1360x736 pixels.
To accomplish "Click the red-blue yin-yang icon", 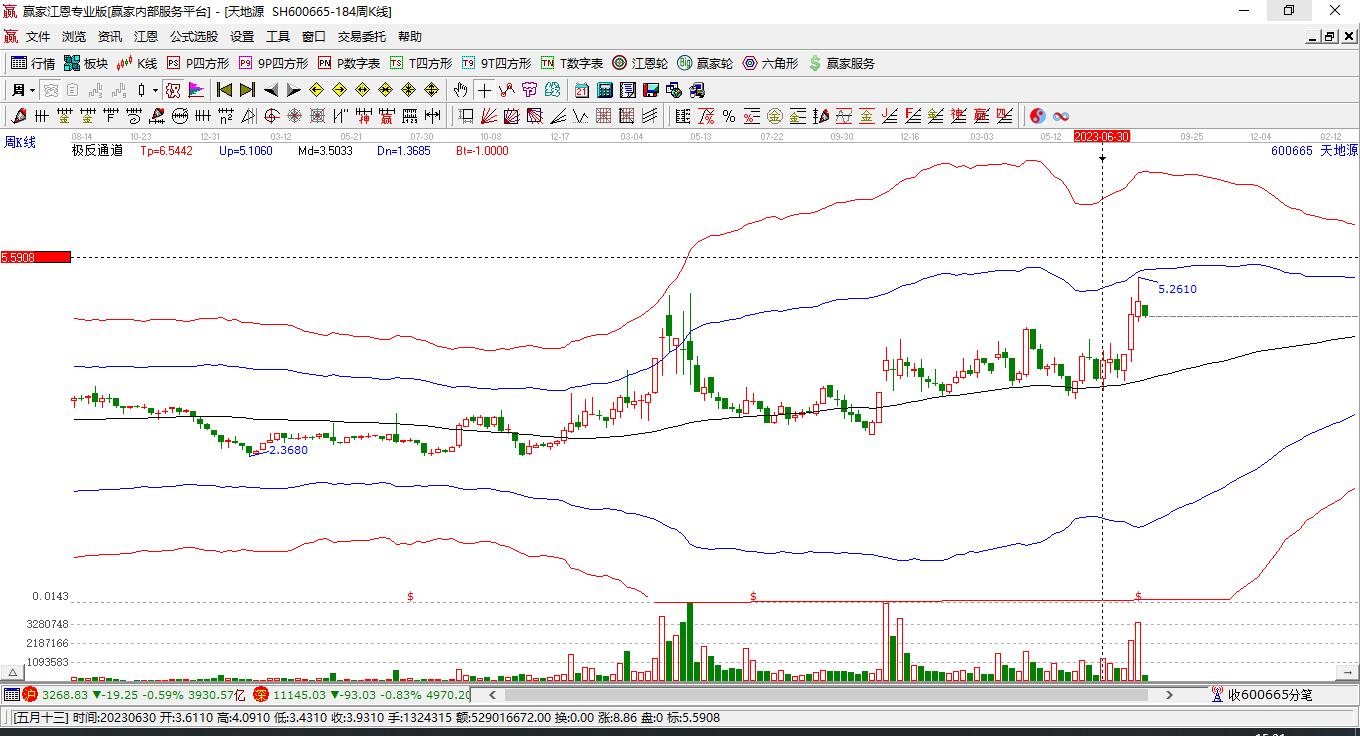I will pos(1038,116).
